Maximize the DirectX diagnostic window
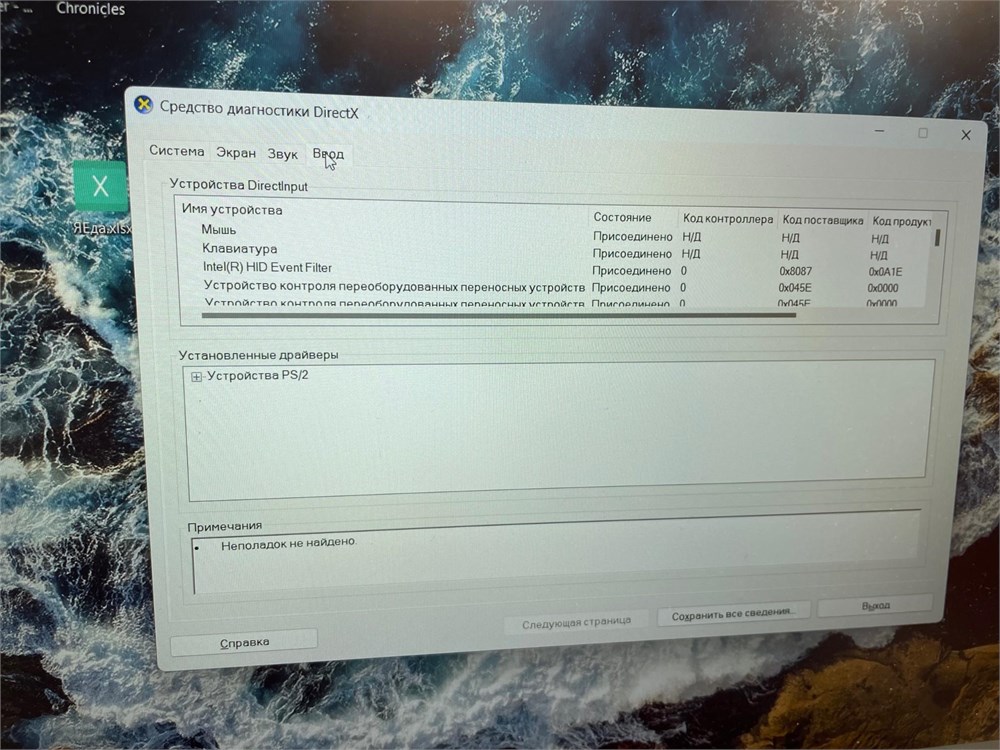This screenshot has height=750, width=1000. (x=923, y=133)
